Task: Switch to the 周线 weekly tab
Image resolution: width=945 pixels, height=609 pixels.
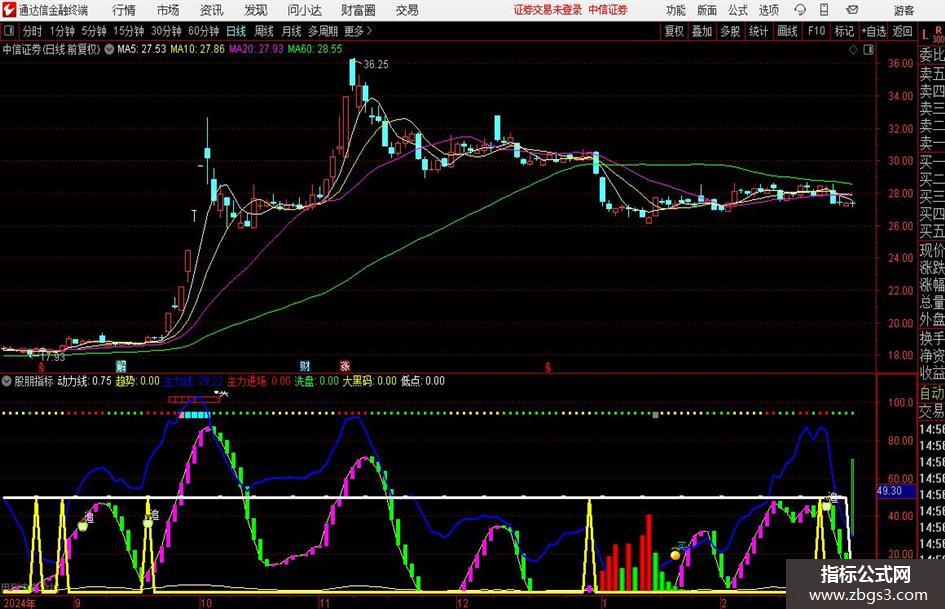Action: [264, 31]
